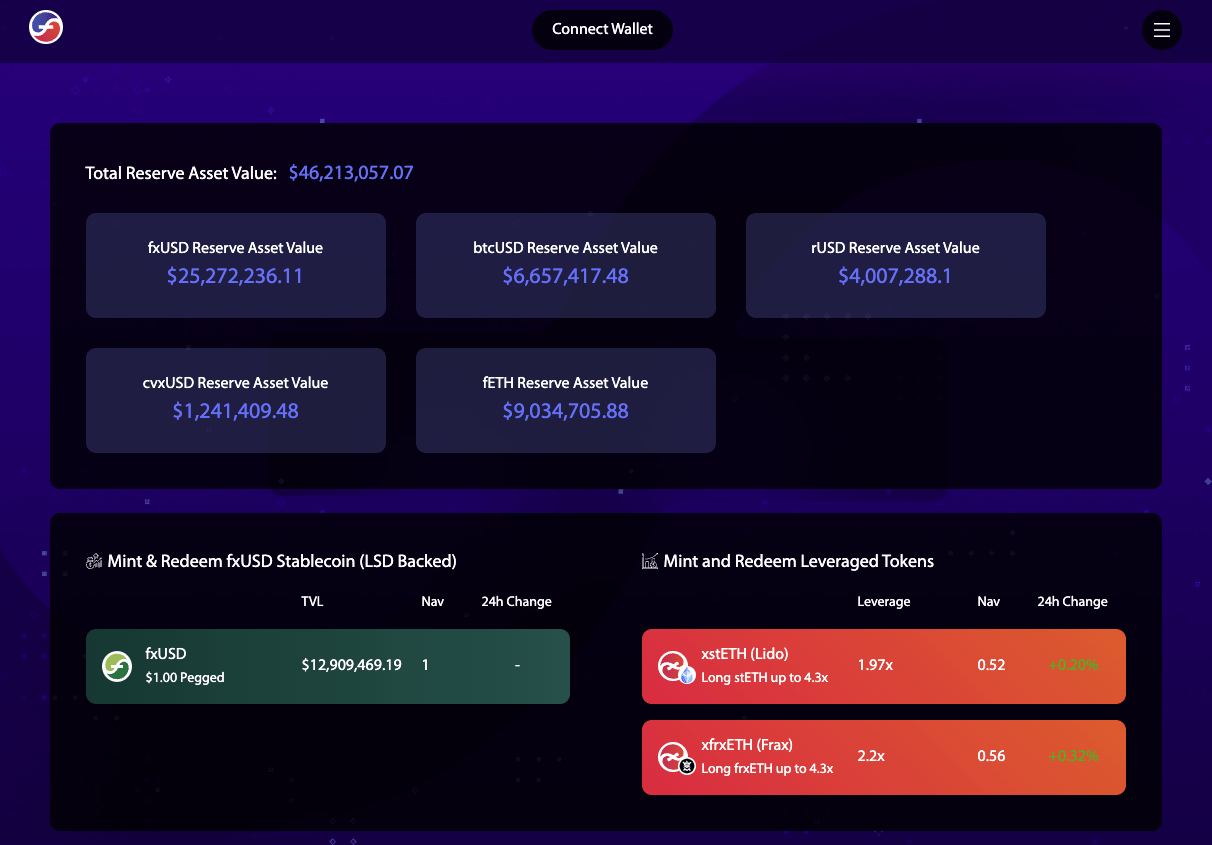The image size is (1212, 845).
Task: Open the hamburger menu icon
Action: point(1161,30)
